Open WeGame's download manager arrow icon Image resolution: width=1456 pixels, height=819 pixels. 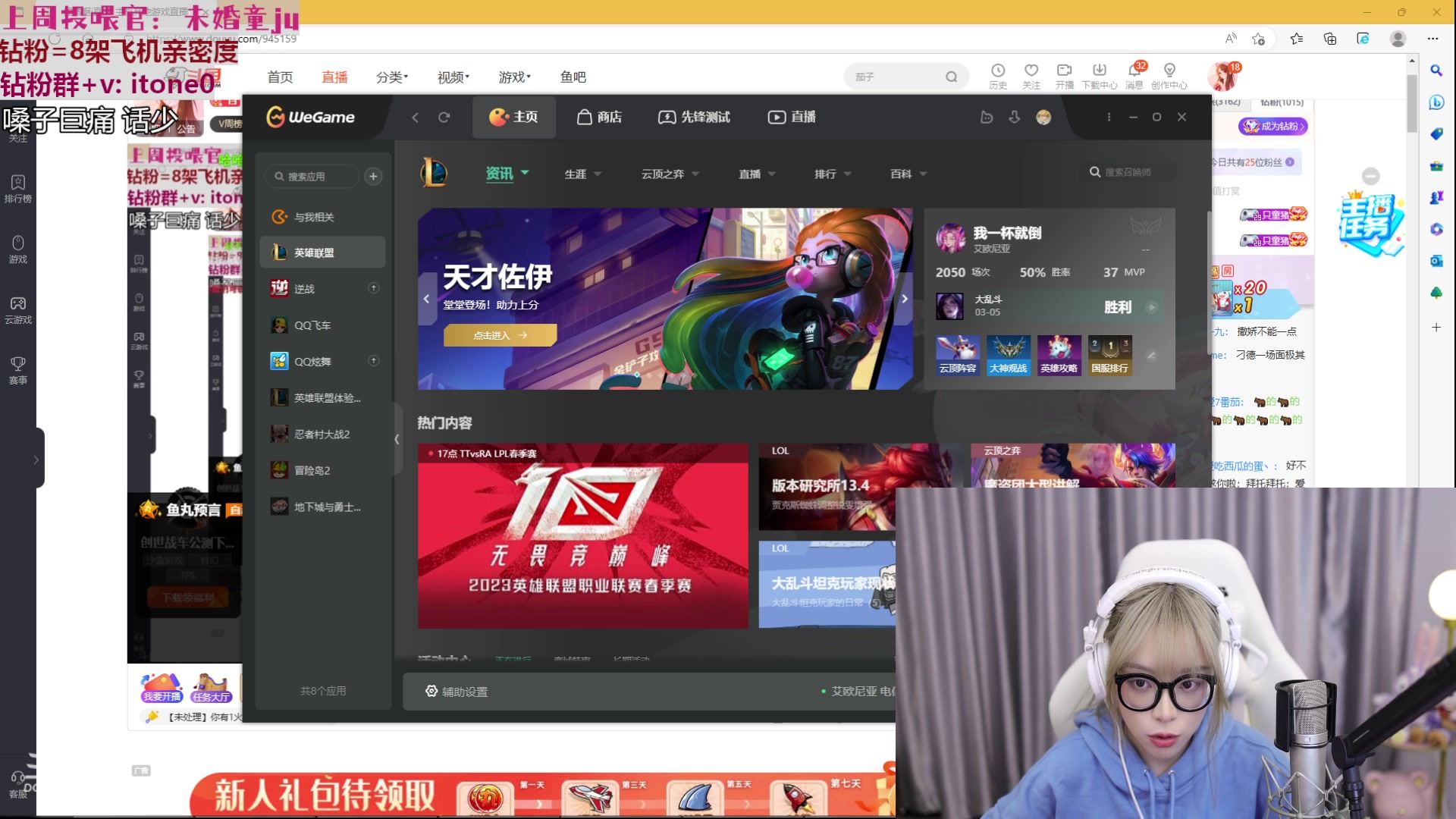tap(1015, 118)
